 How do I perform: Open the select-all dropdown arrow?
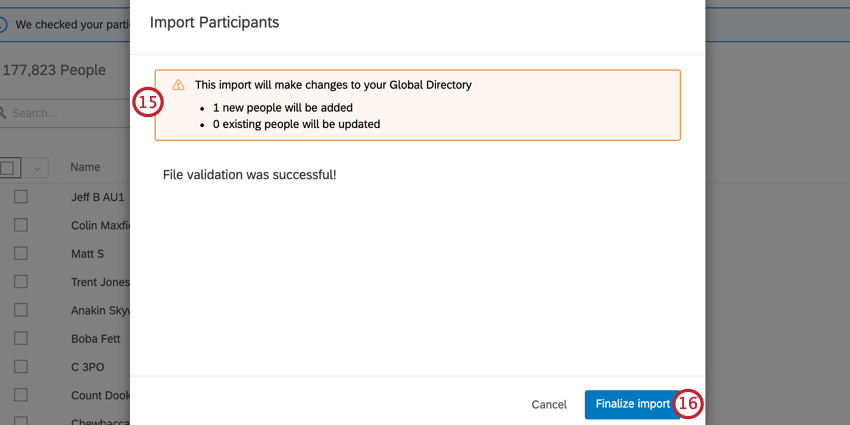[37, 168]
